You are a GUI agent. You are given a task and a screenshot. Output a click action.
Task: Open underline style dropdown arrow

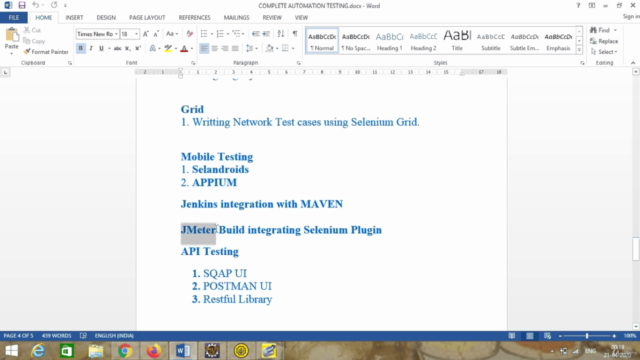click(109, 48)
